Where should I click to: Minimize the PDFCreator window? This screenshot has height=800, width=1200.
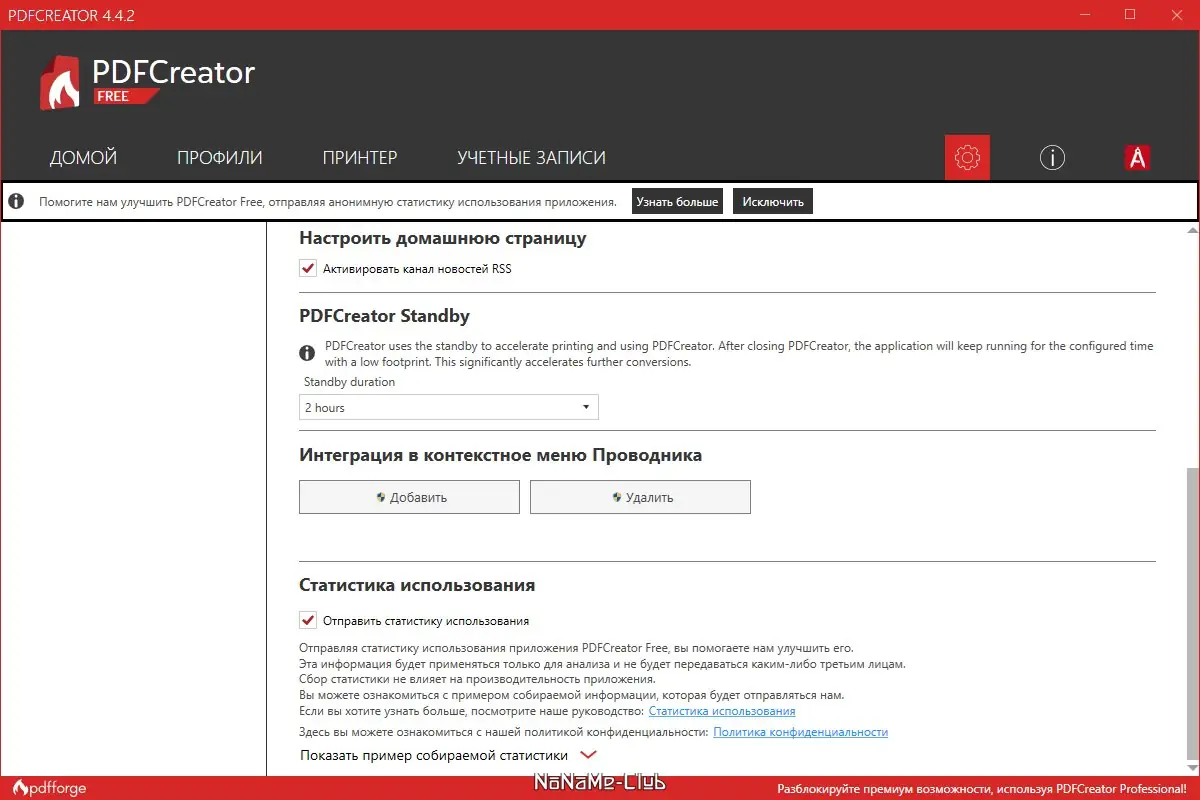(x=1085, y=14)
